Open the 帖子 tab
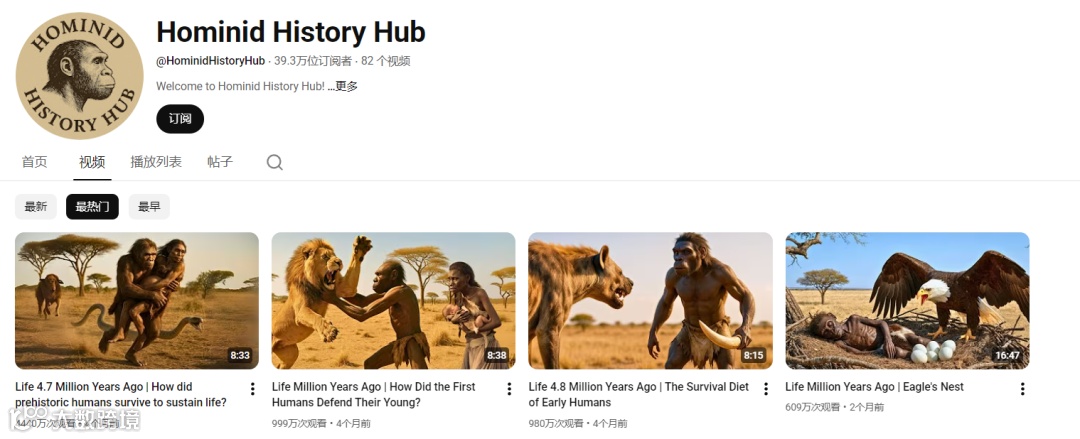 coord(220,162)
